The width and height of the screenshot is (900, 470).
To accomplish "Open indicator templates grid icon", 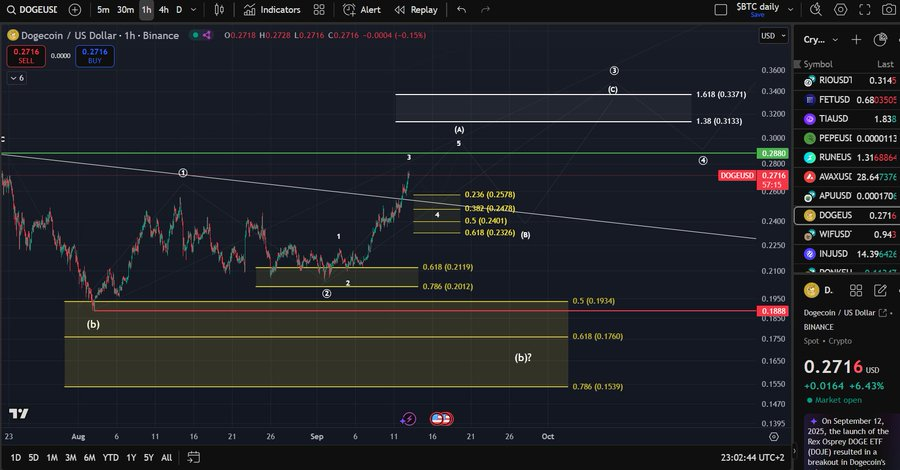I will click(x=319, y=10).
